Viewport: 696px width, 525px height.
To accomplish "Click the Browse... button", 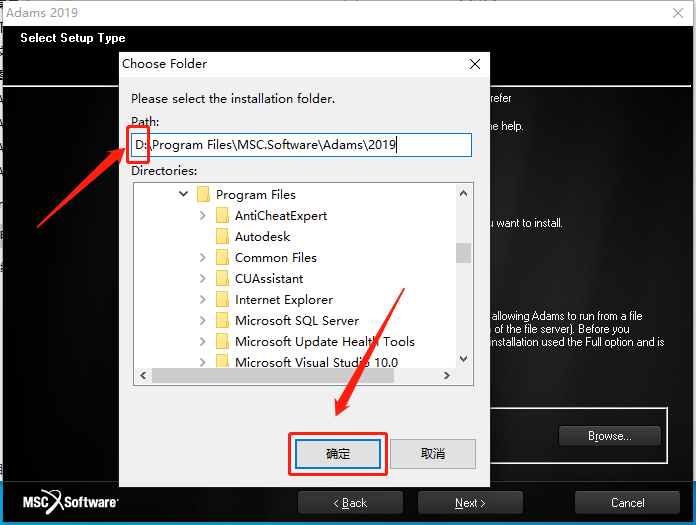I will (x=609, y=436).
